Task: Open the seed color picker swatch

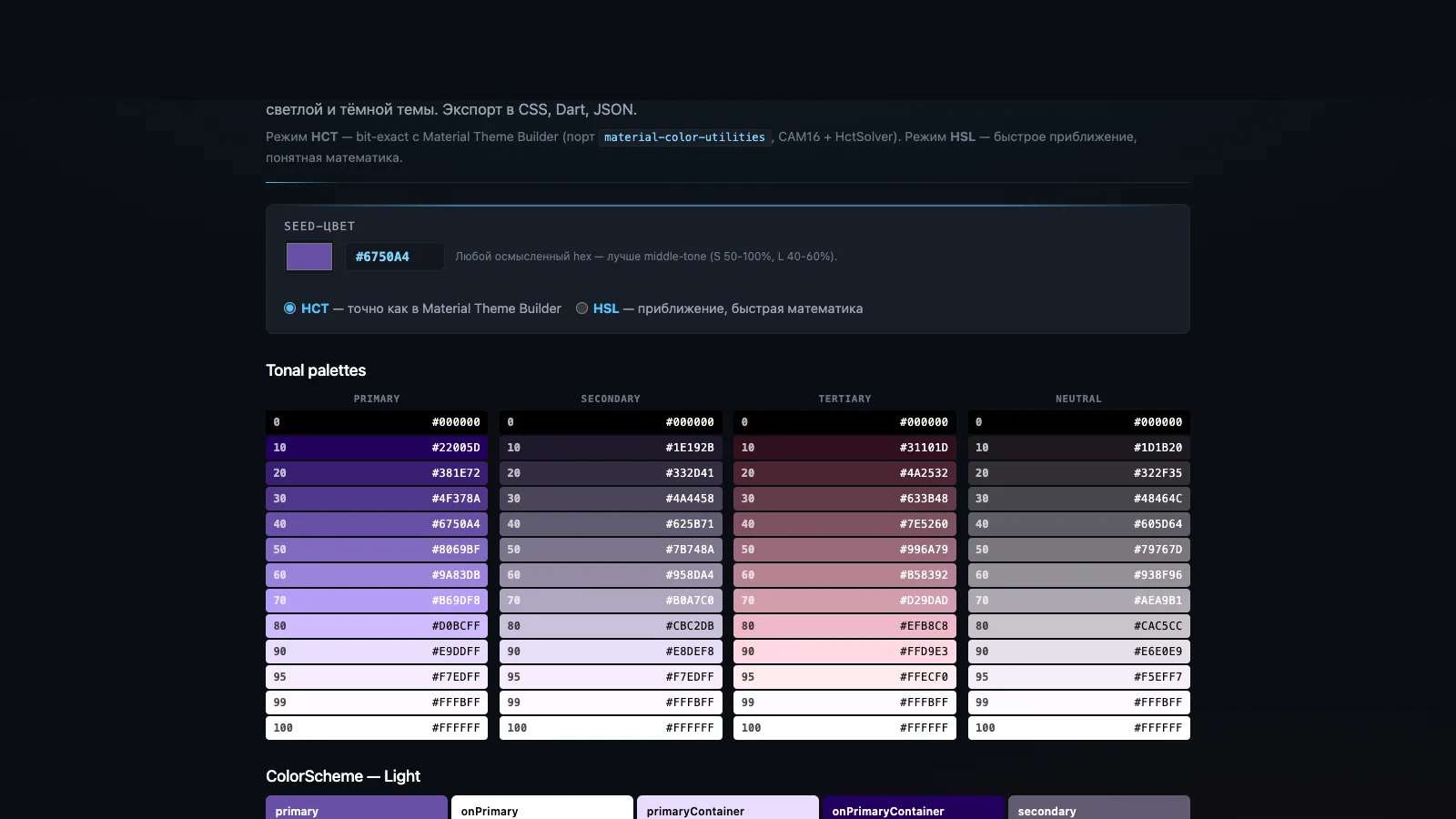Action: 309,257
